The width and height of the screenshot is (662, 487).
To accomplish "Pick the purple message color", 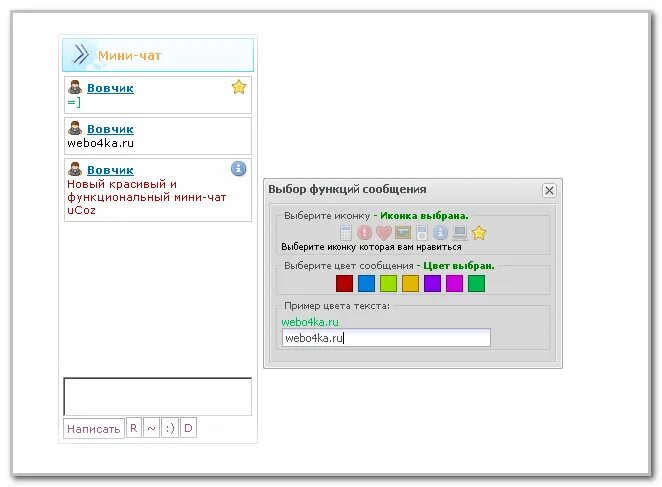I will point(432,283).
